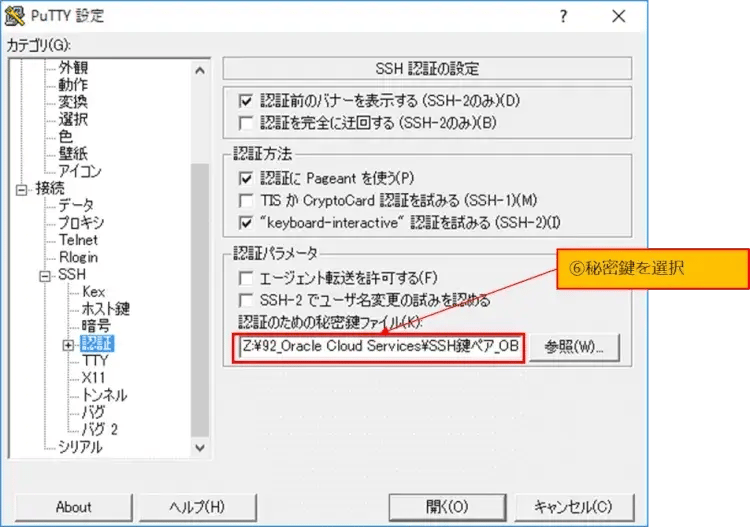
Task: Open the シリアル category
Action: pos(80,448)
